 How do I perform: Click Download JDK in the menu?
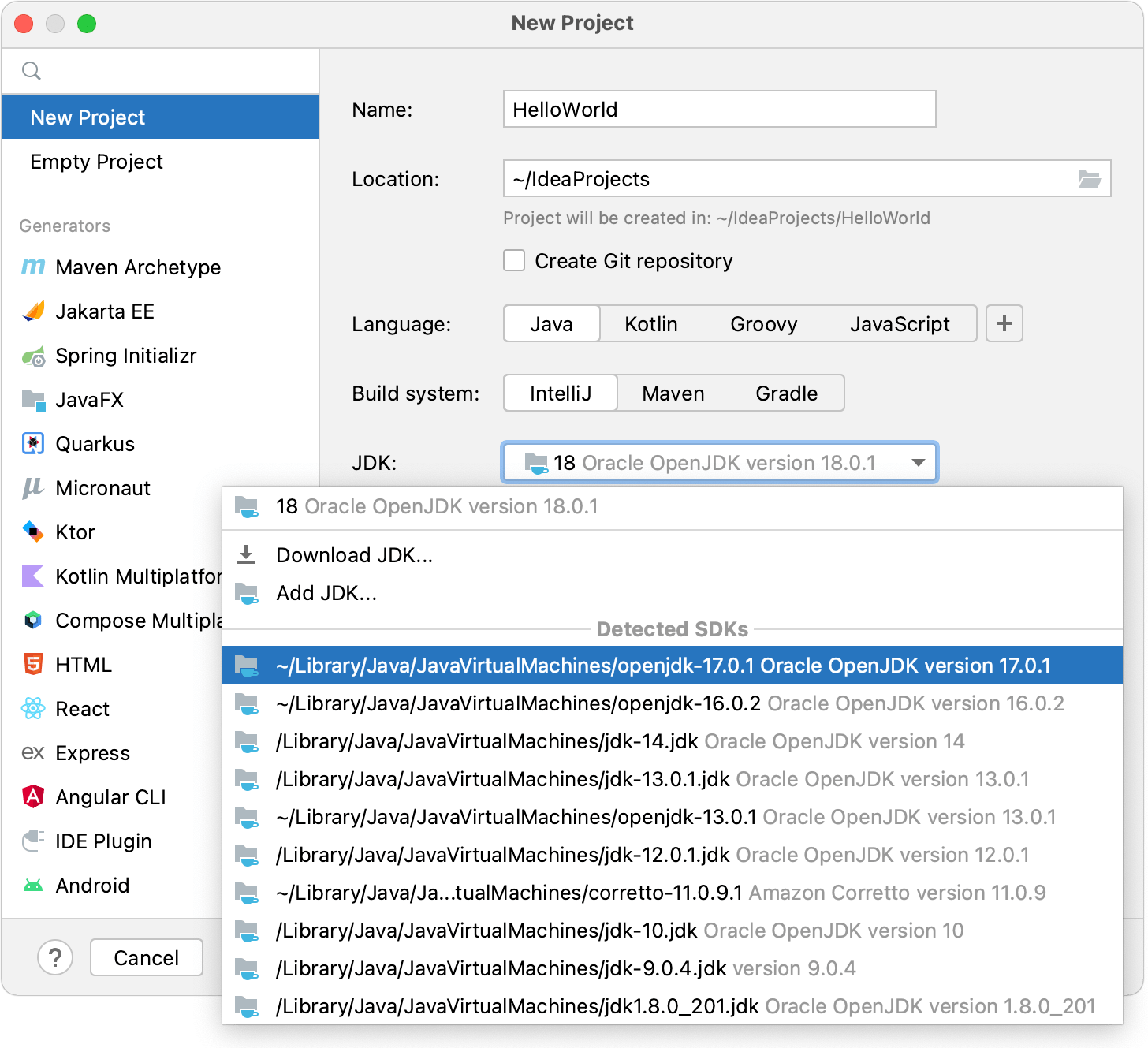tap(354, 554)
